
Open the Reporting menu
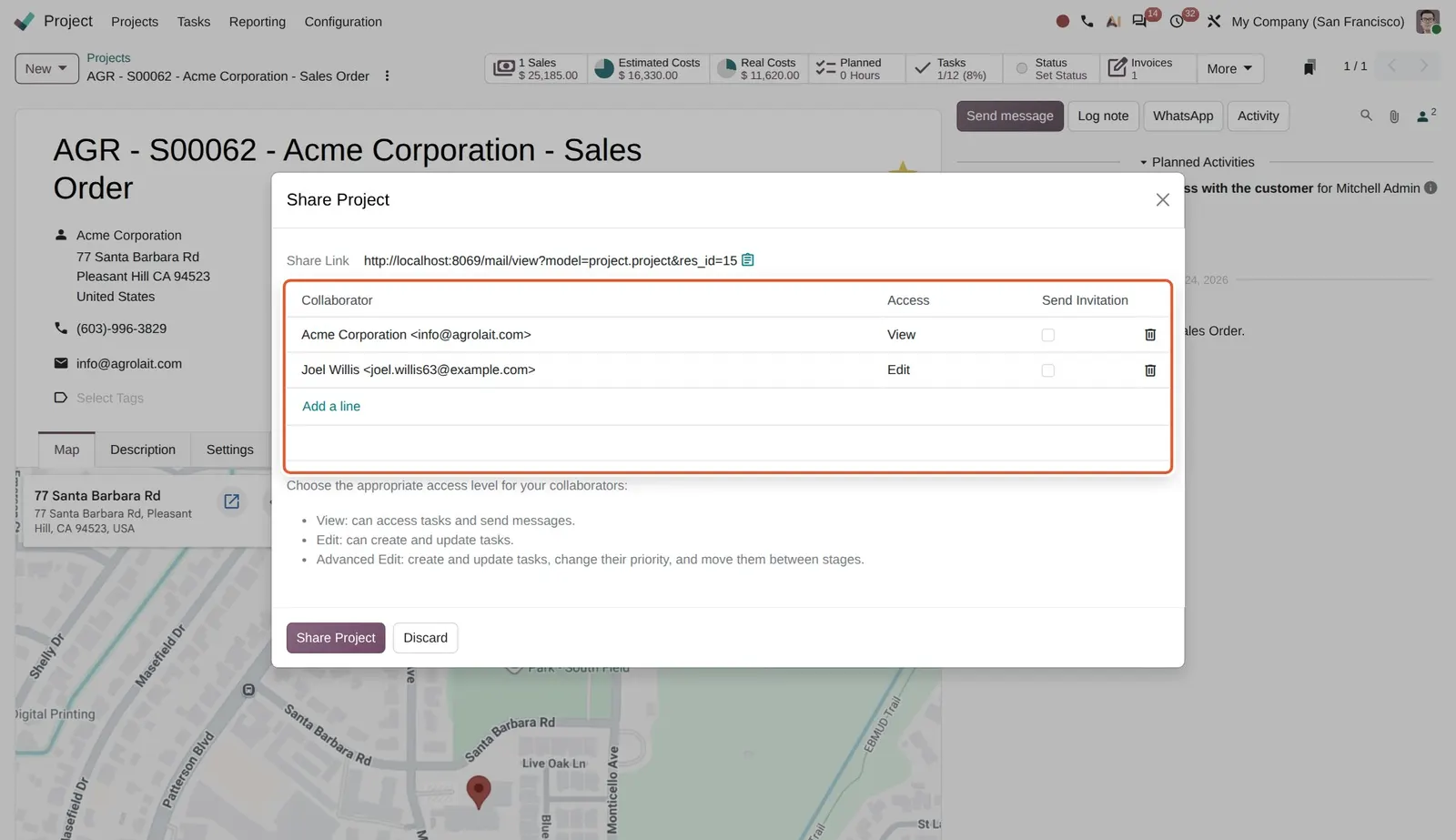click(258, 21)
